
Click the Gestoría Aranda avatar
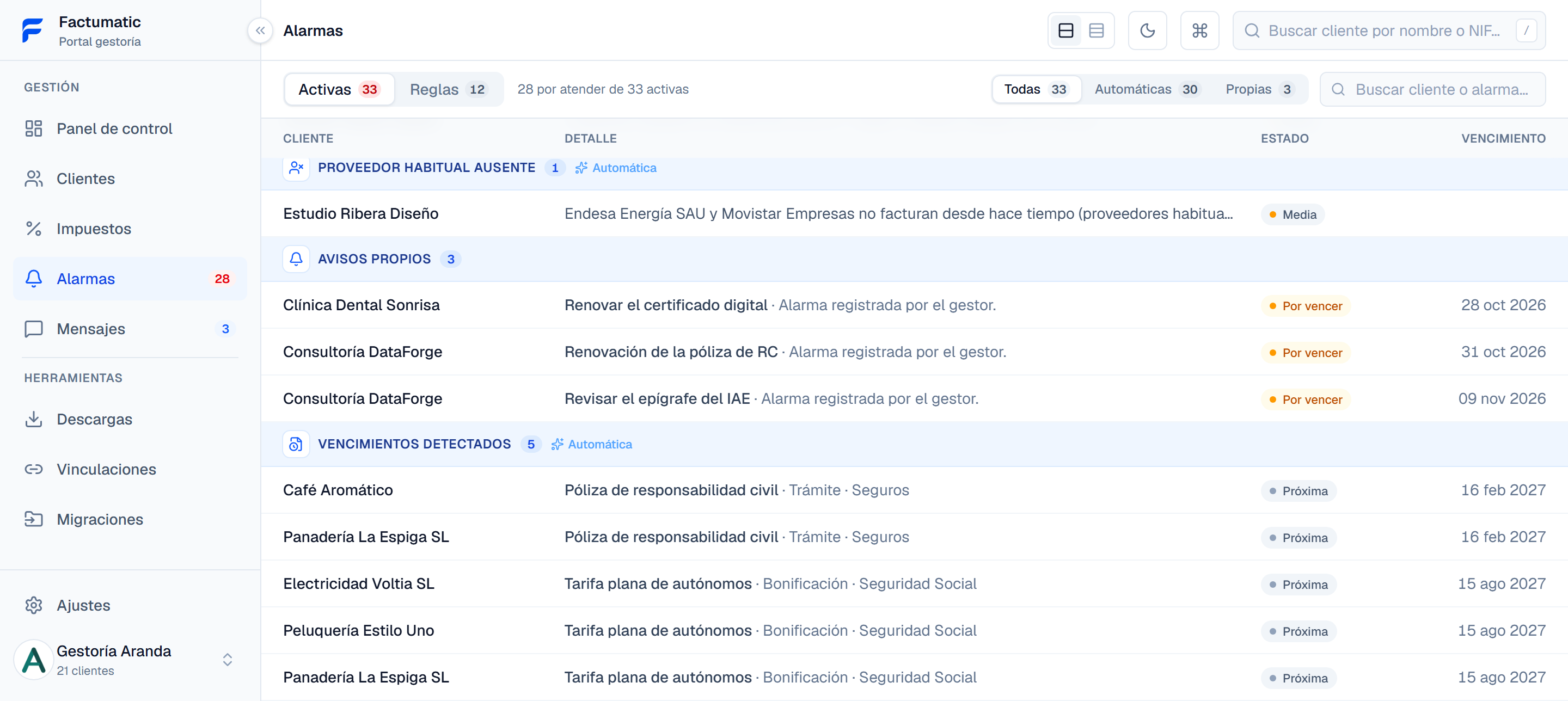click(33, 660)
